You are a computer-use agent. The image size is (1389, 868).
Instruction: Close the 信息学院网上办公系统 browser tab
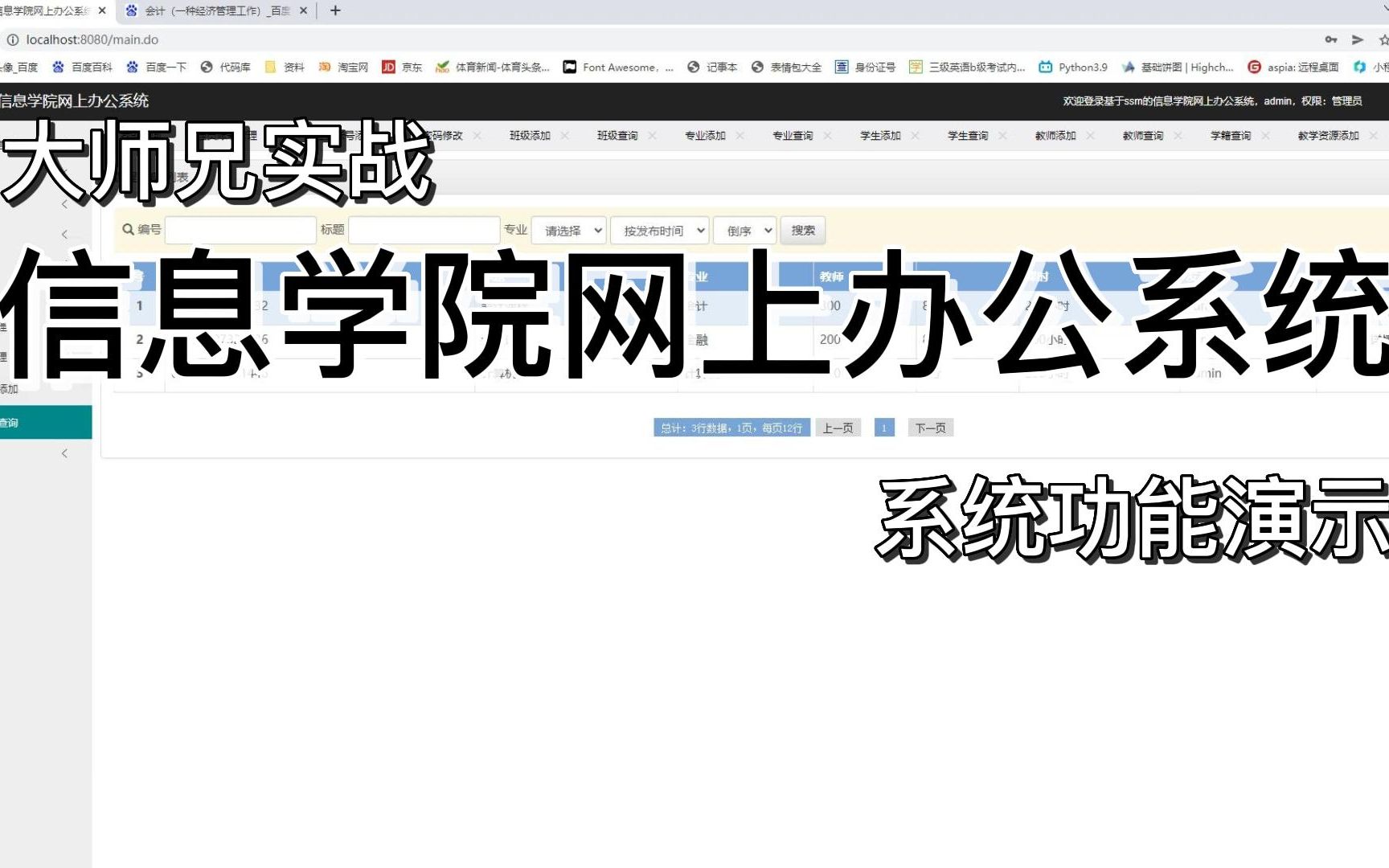coord(102,10)
